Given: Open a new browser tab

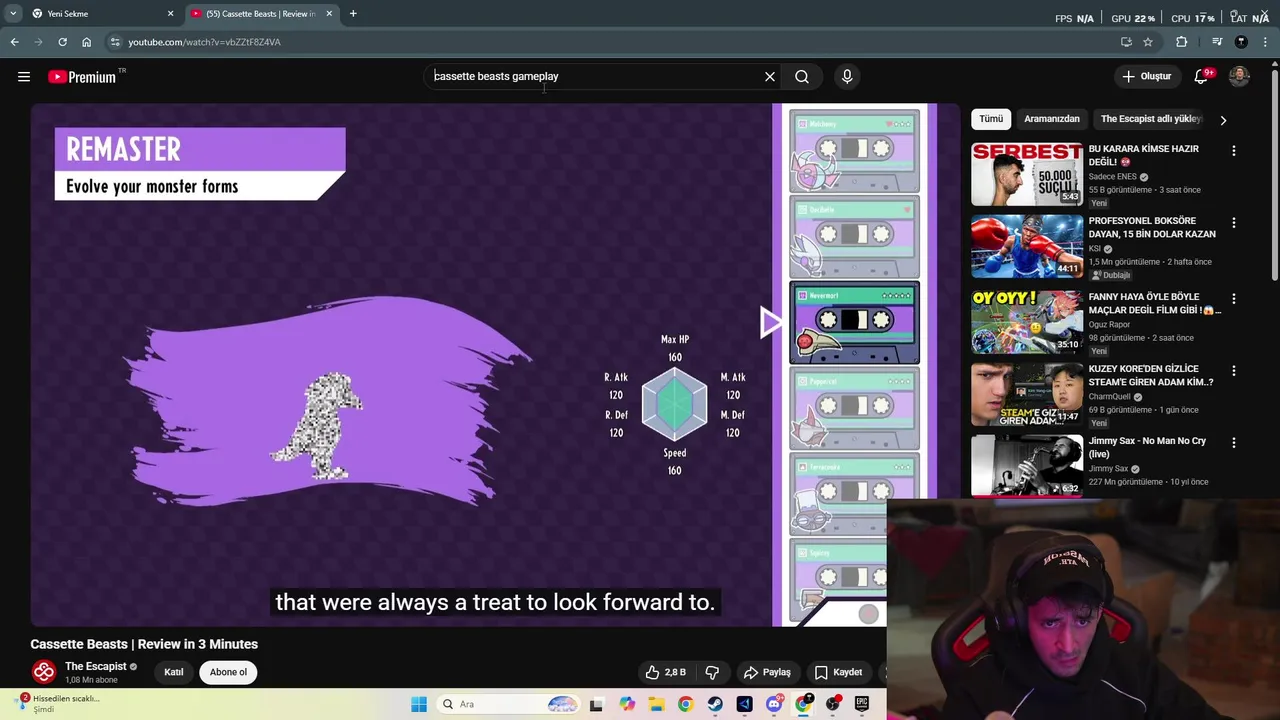Looking at the screenshot, I should (353, 13).
